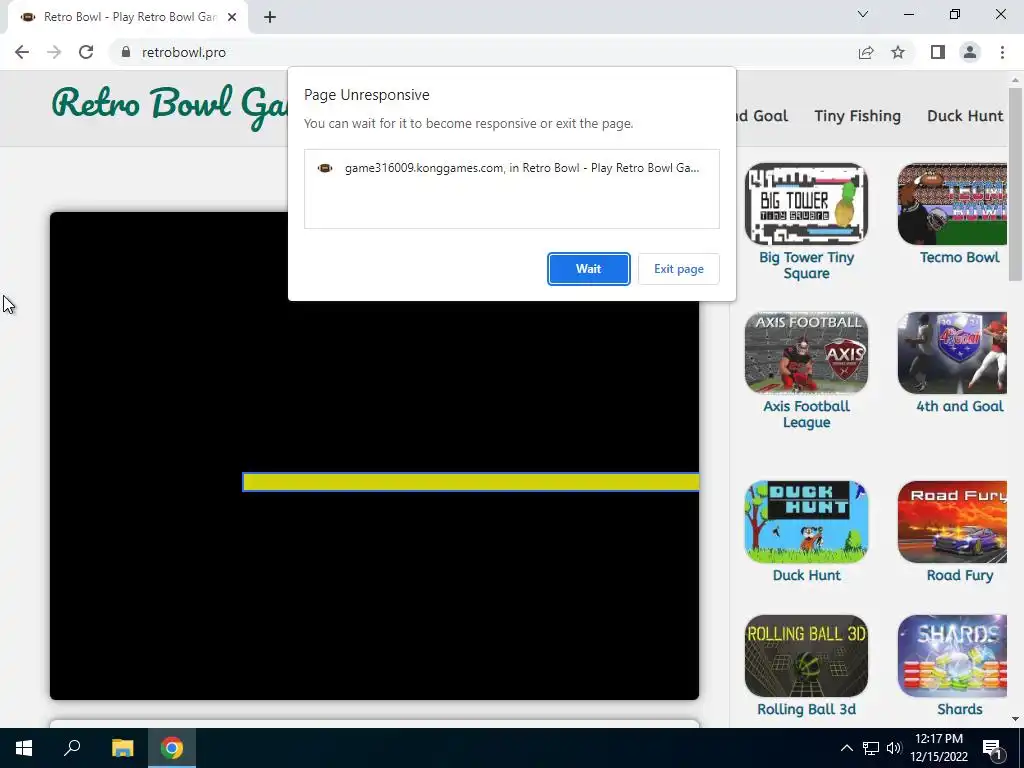The image size is (1024, 768).
Task: Click the share page icon in address bar
Action: 866,52
